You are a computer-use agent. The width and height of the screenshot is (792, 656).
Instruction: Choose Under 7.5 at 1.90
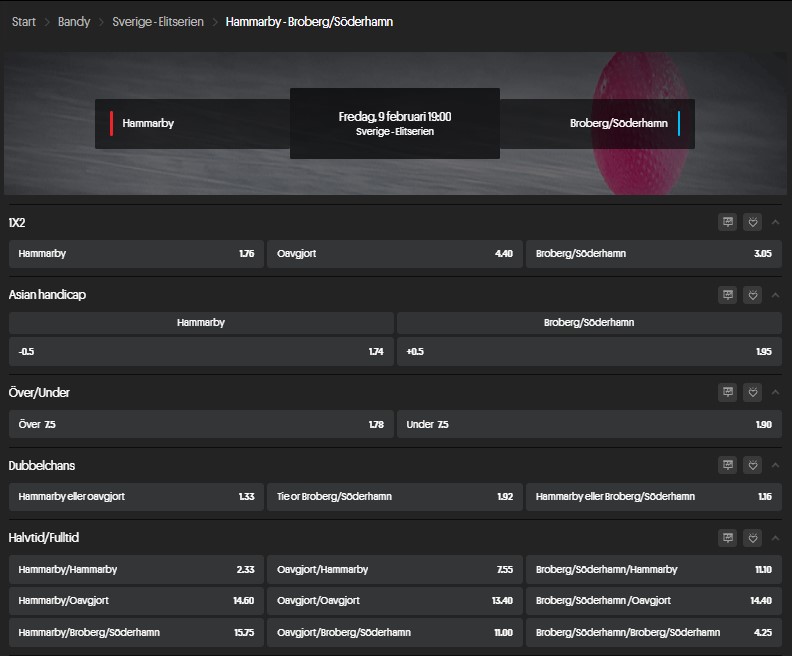click(589, 424)
